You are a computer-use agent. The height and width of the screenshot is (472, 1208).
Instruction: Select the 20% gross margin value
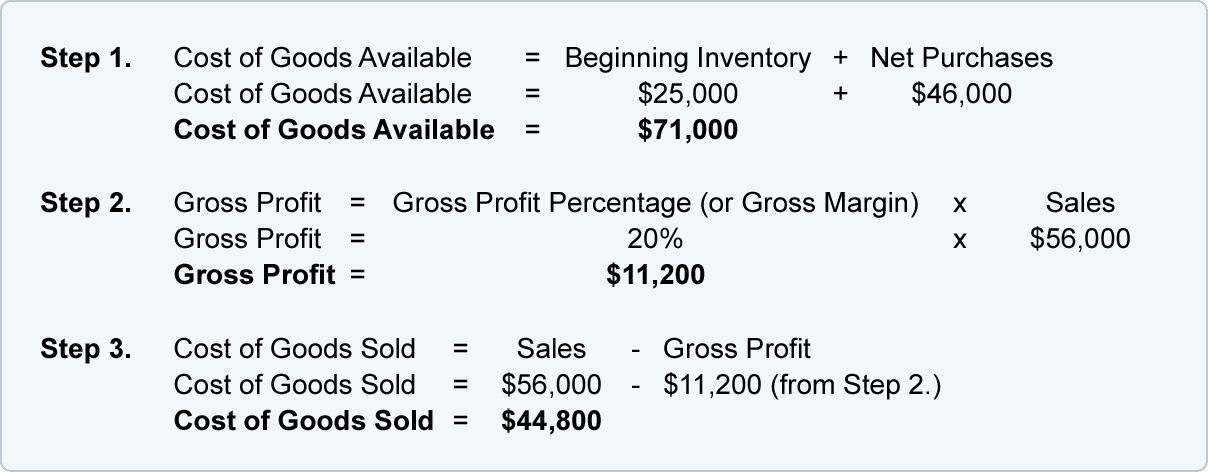[656, 240]
